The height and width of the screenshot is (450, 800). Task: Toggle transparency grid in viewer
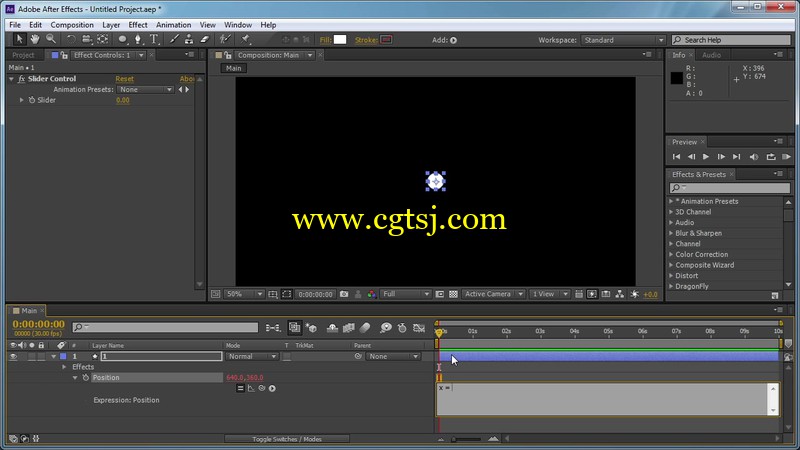(453, 294)
